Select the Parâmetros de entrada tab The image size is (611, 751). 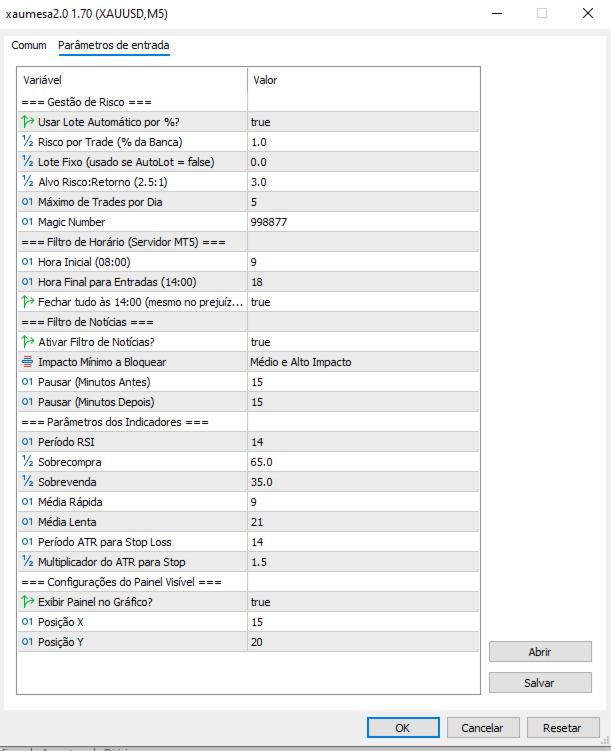click(x=113, y=45)
